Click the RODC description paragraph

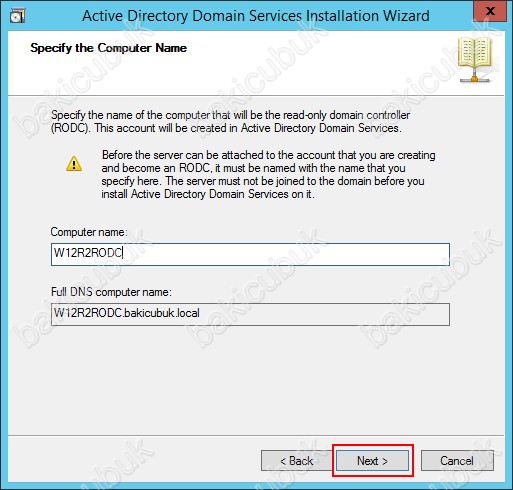pos(230,122)
